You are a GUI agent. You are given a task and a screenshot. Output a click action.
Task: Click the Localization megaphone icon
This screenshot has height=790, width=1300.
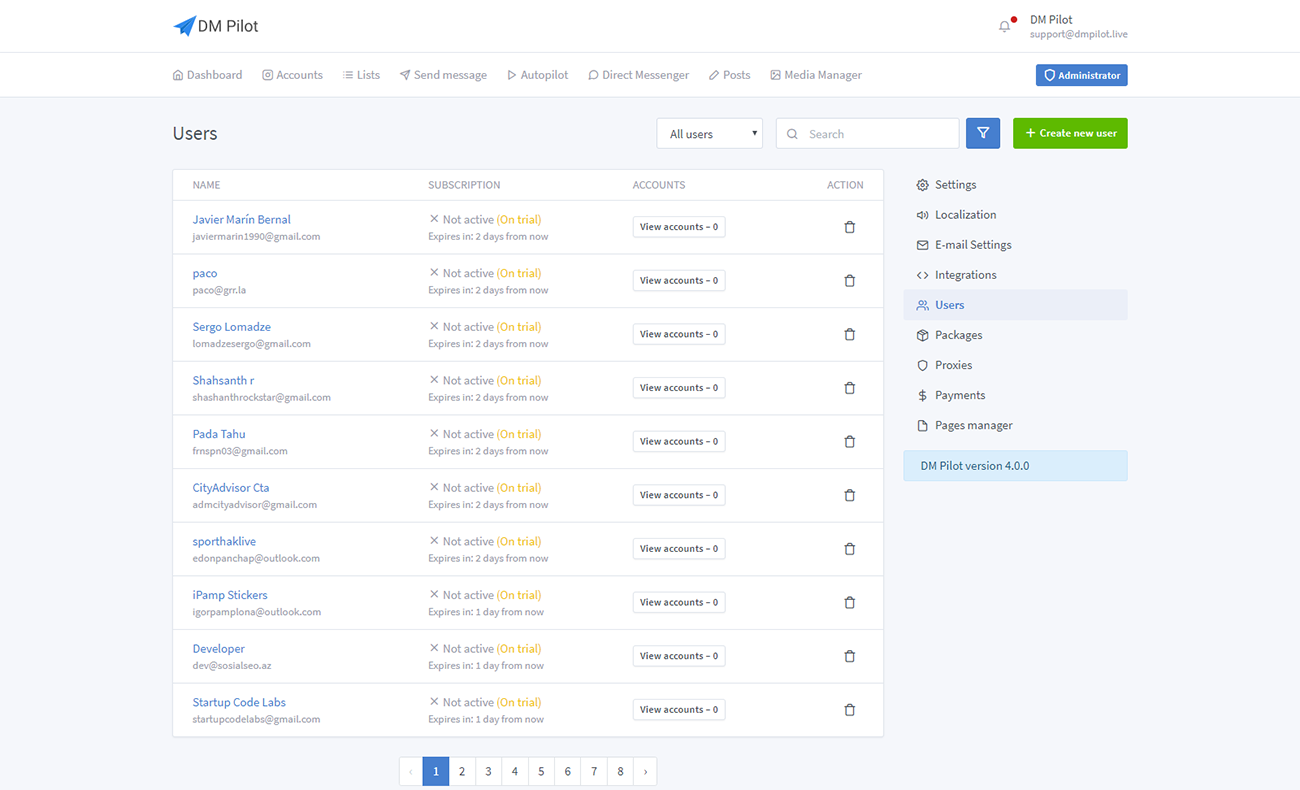pos(922,215)
